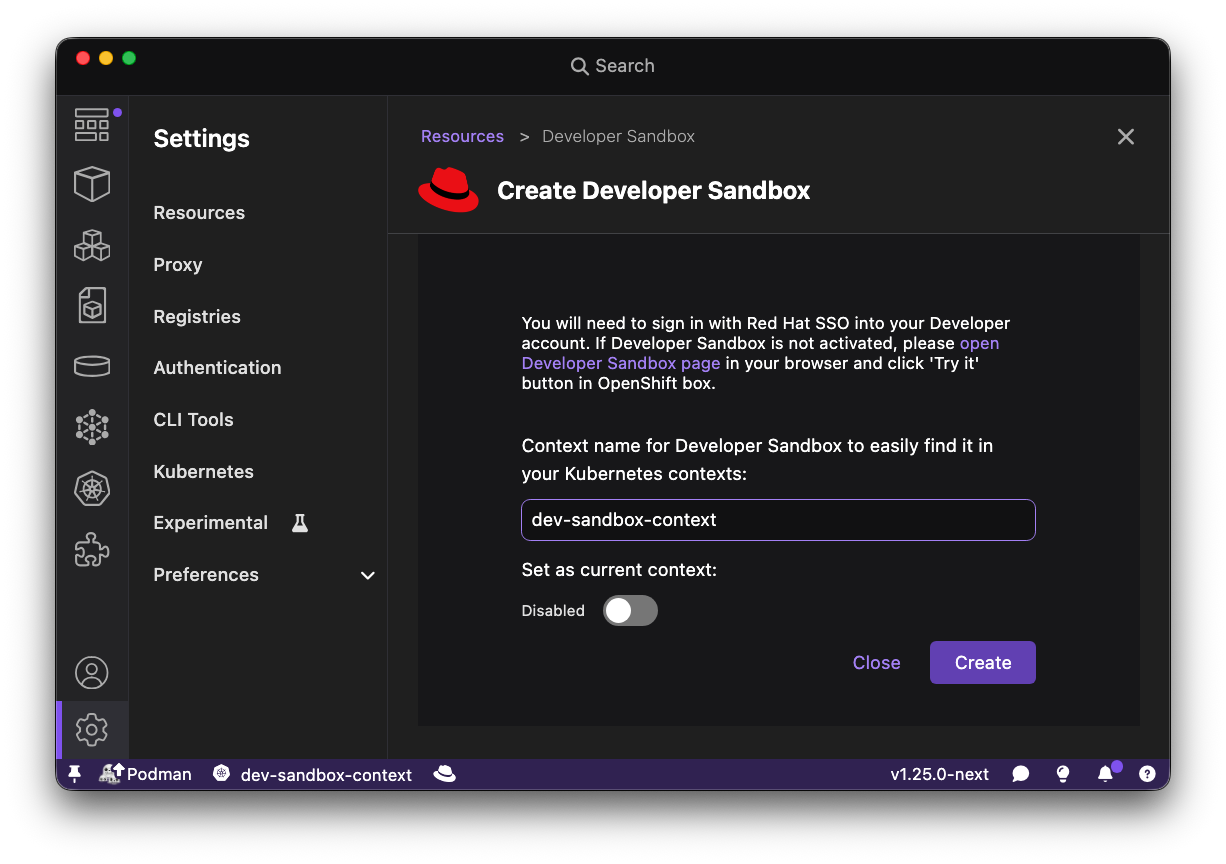
Task: Open the lightbulb troubleshooting icon
Action: (1063, 774)
